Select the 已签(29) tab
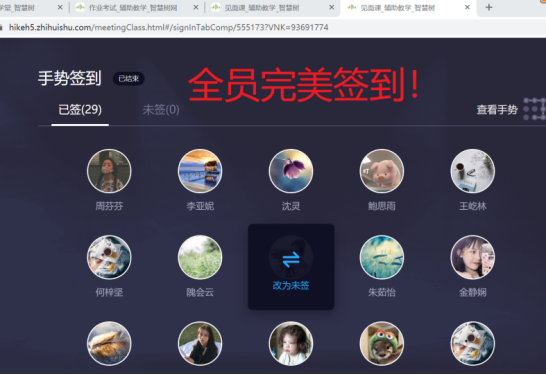This screenshot has width=546, height=375. pyautogui.click(x=80, y=110)
